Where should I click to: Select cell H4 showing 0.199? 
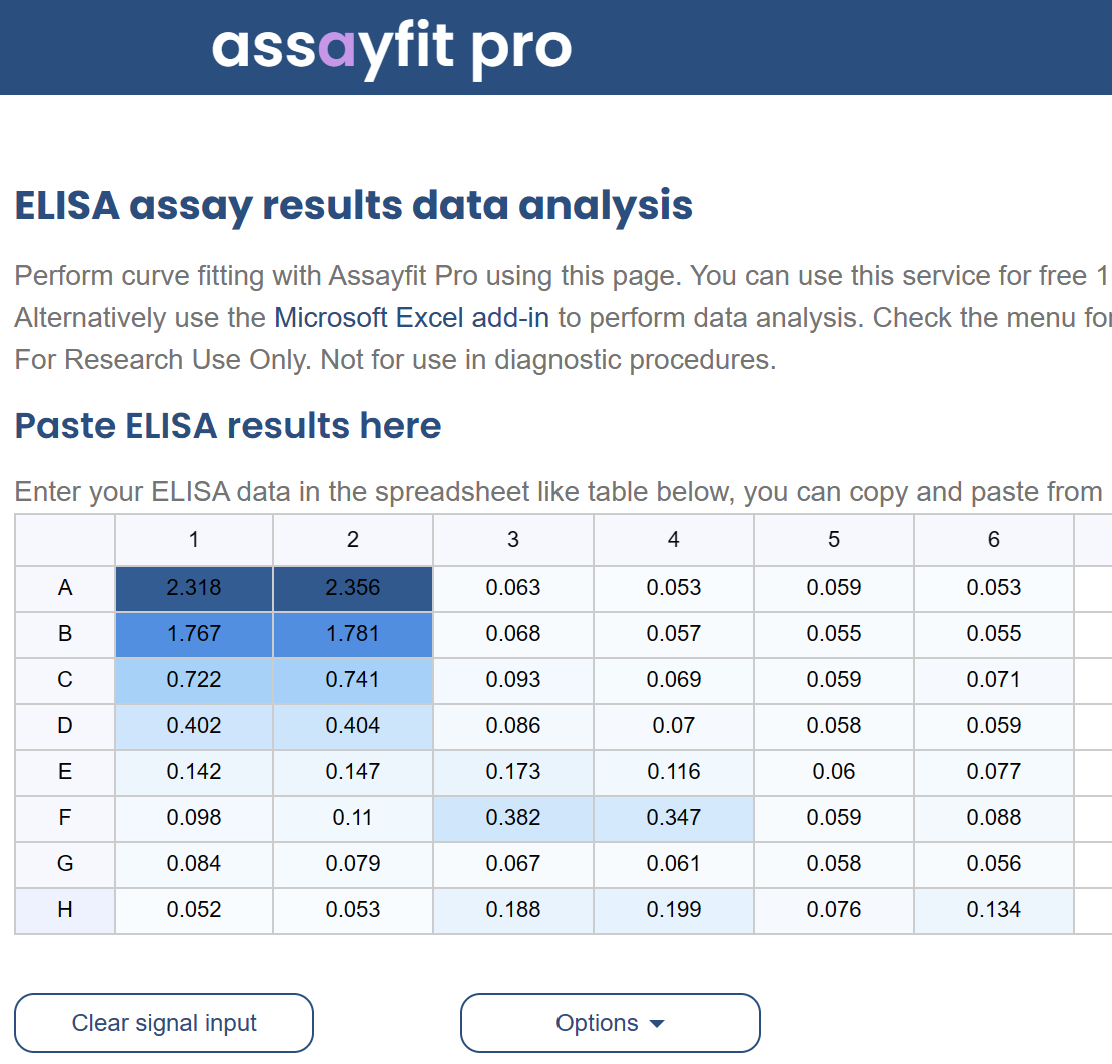click(x=673, y=910)
